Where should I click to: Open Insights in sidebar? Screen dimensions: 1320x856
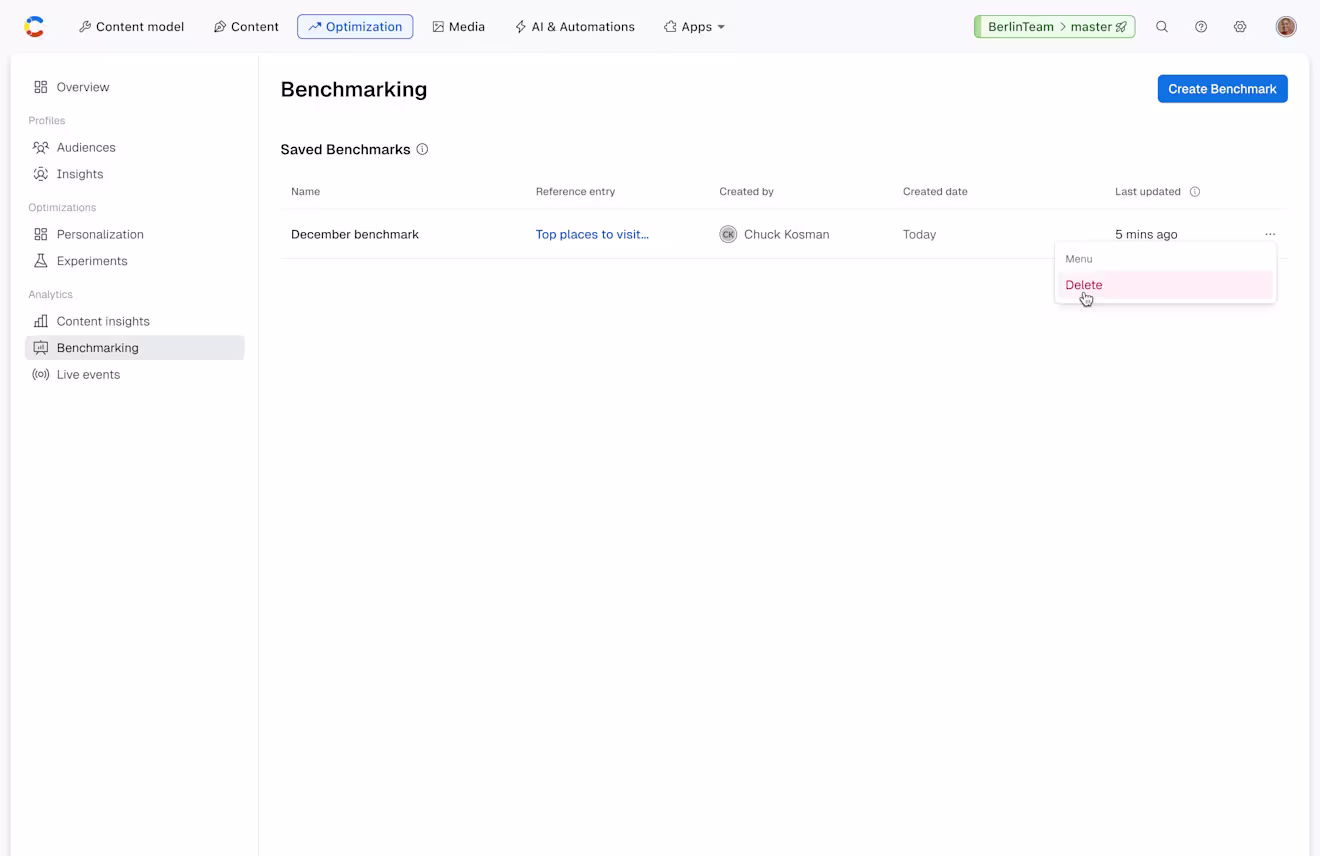click(x=135, y=174)
